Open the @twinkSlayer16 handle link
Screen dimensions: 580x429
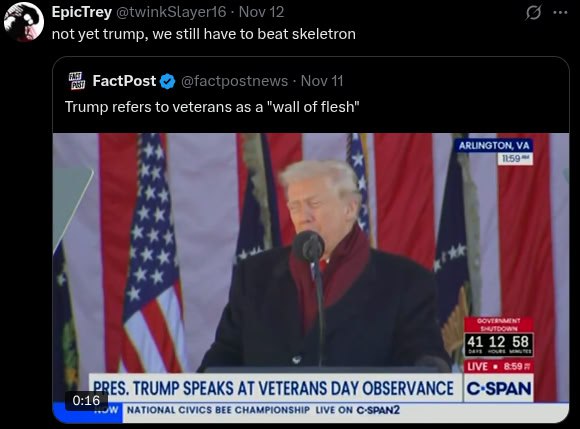click(x=171, y=12)
